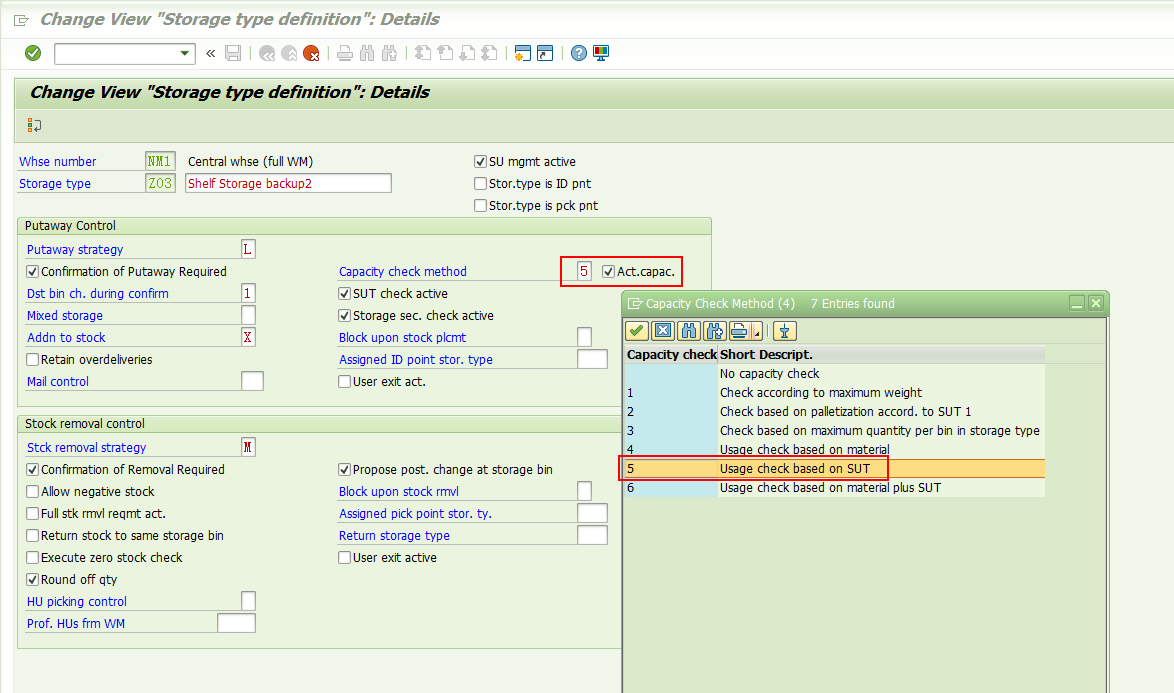Click the 'Short Descript.' column header
This screenshot has width=1174, height=693.
(881, 355)
